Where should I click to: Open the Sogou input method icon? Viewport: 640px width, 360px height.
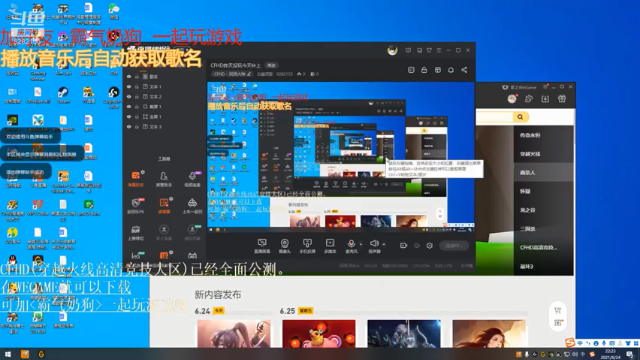[570, 343]
